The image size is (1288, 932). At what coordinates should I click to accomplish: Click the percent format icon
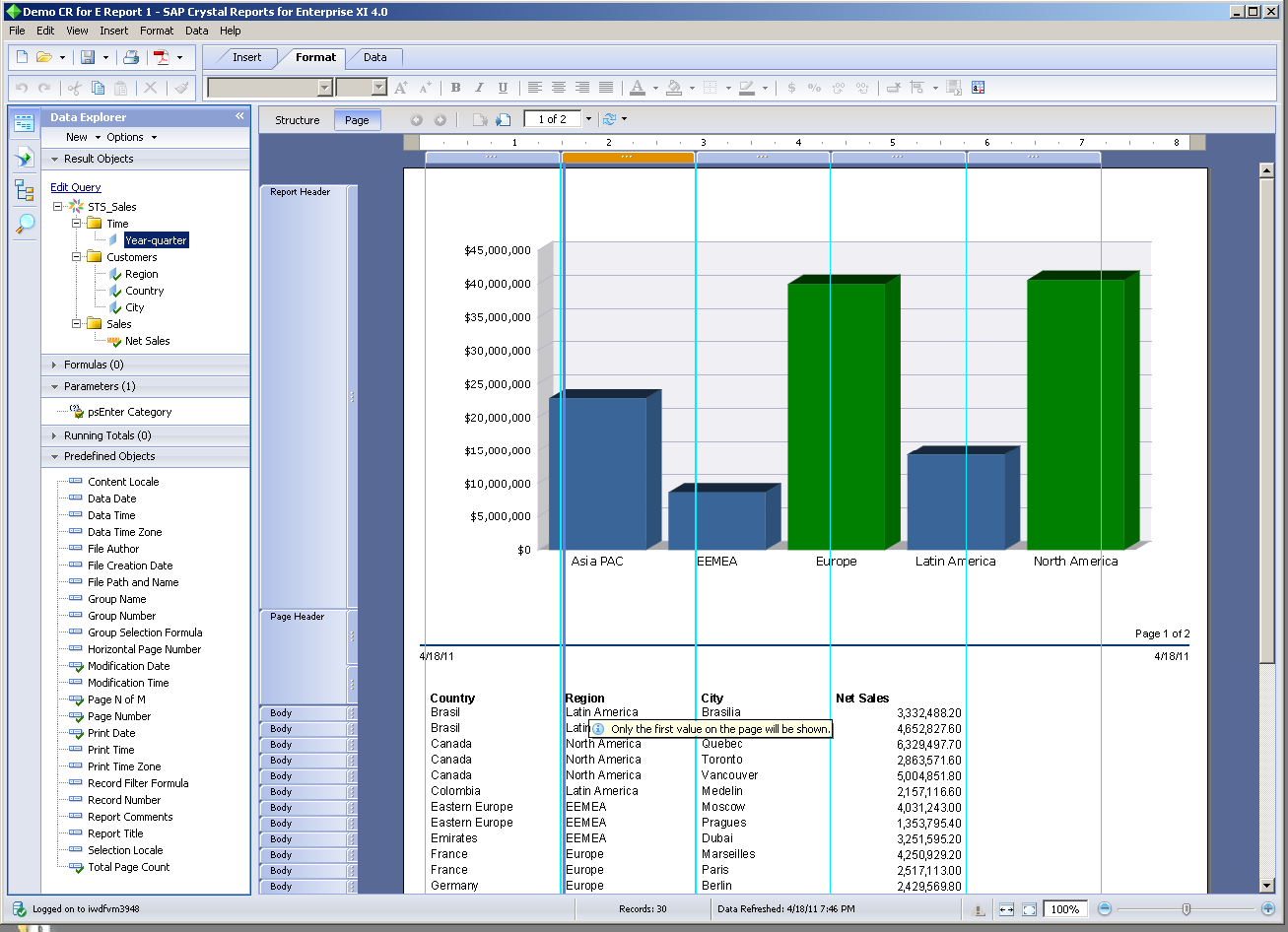(x=814, y=88)
